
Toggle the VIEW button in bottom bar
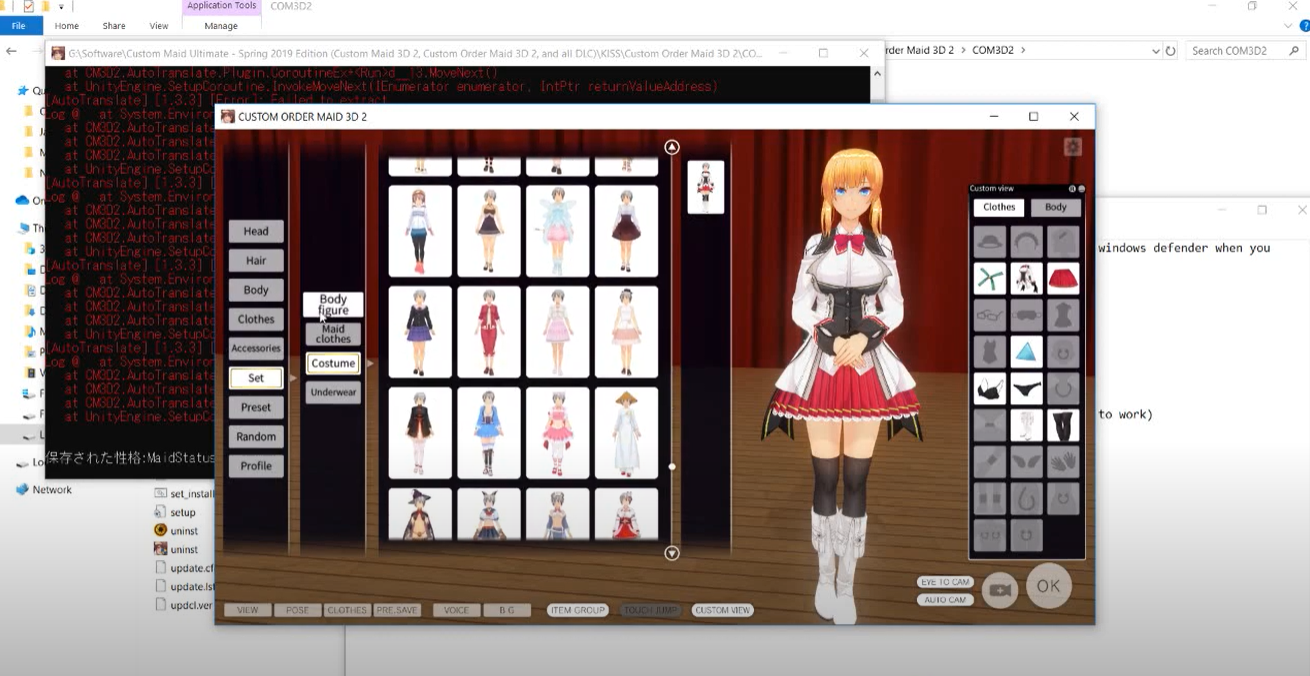pyautogui.click(x=247, y=610)
